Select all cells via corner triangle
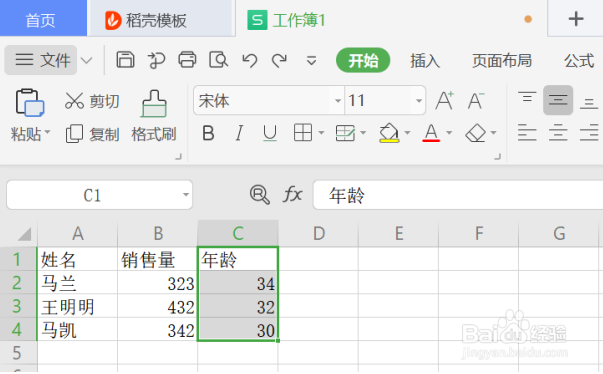The height and width of the screenshot is (374, 603). coord(24,234)
